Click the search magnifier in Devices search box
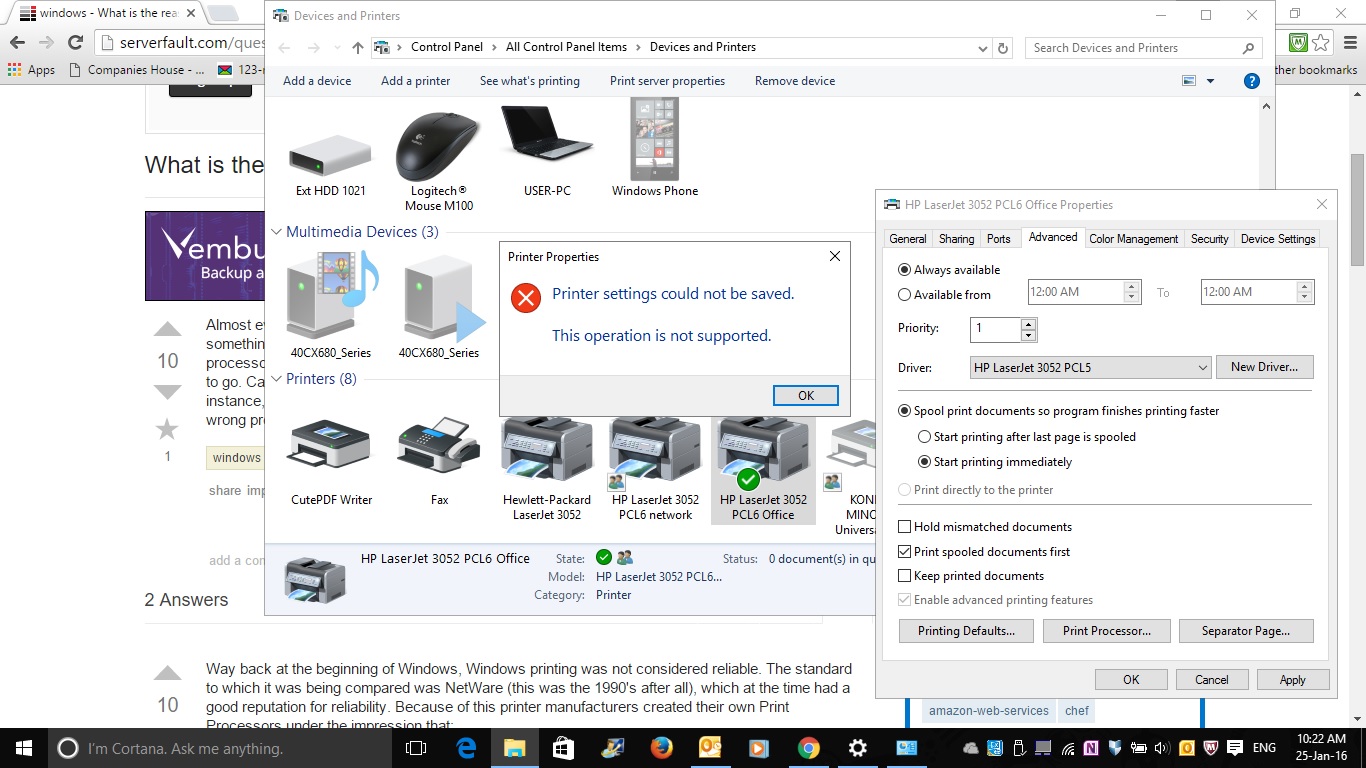The image size is (1366, 768). tap(1248, 48)
